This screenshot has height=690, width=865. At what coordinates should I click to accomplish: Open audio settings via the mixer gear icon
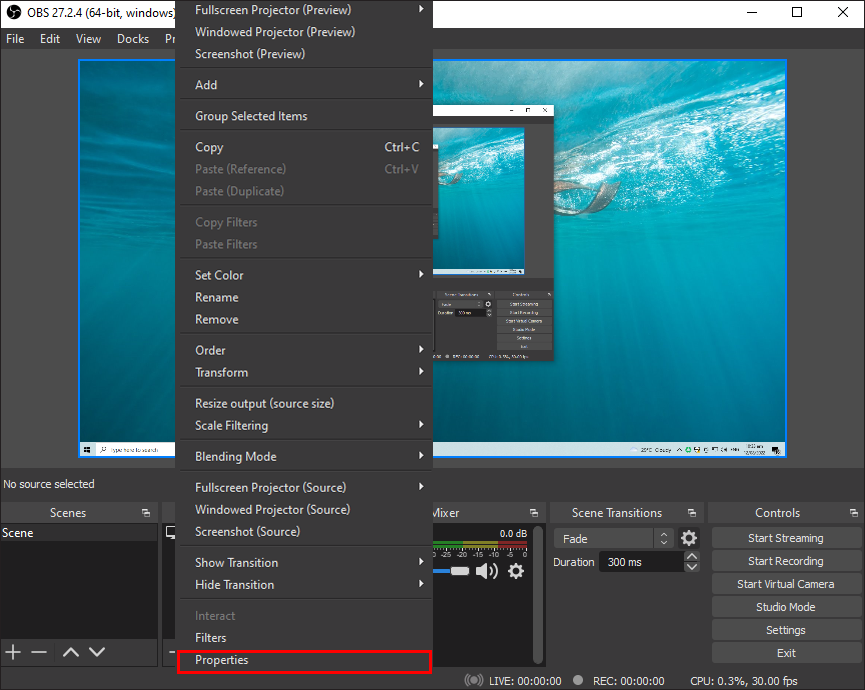[516, 571]
